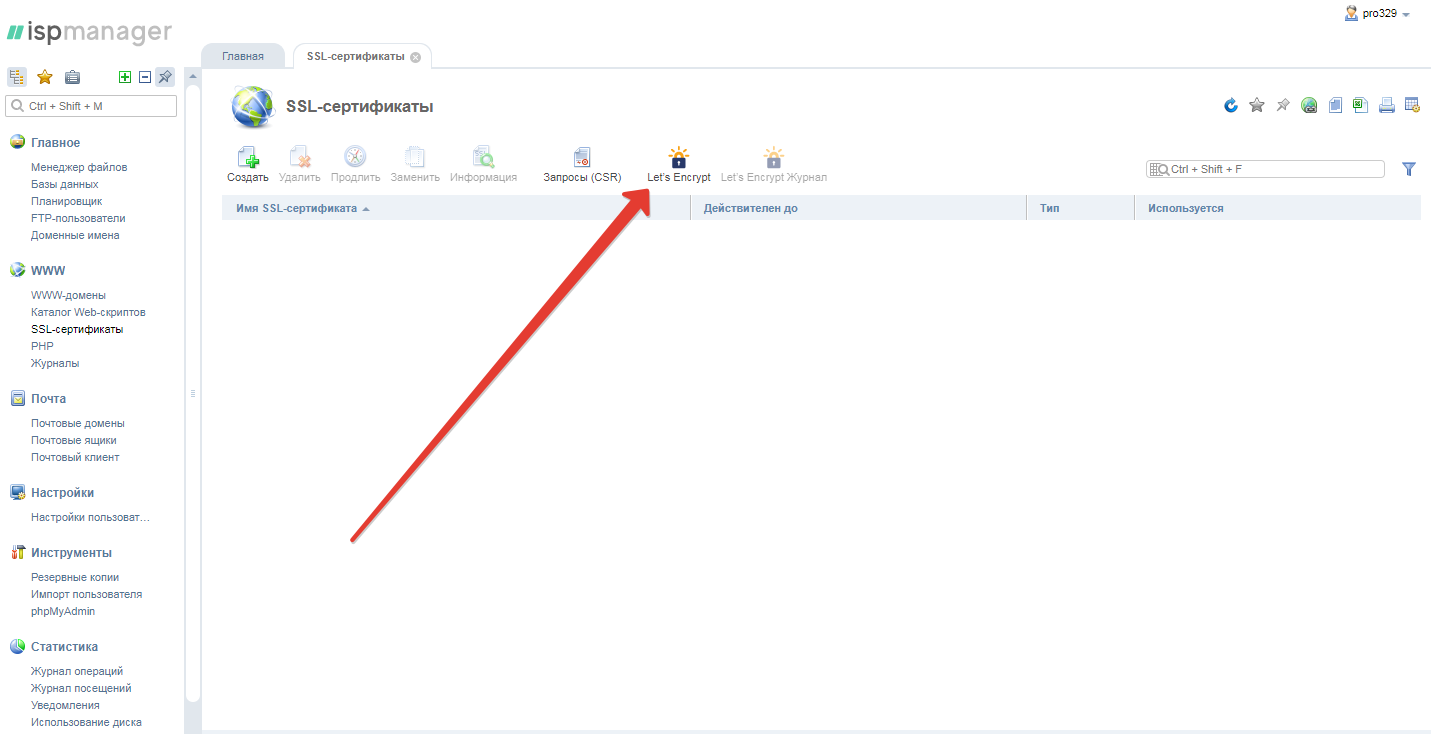Open the filter funnel icon
Screen dimensions: 1431x734
click(x=1409, y=169)
